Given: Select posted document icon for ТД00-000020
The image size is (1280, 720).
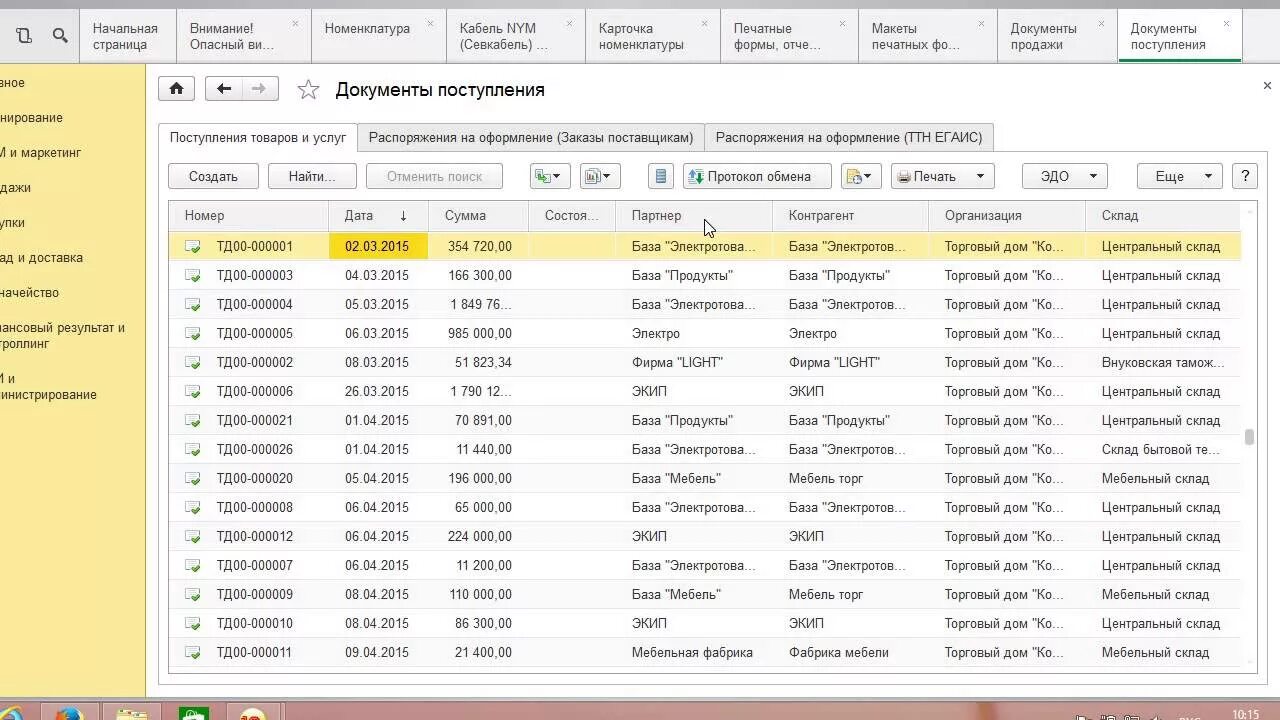Looking at the screenshot, I should point(193,478).
